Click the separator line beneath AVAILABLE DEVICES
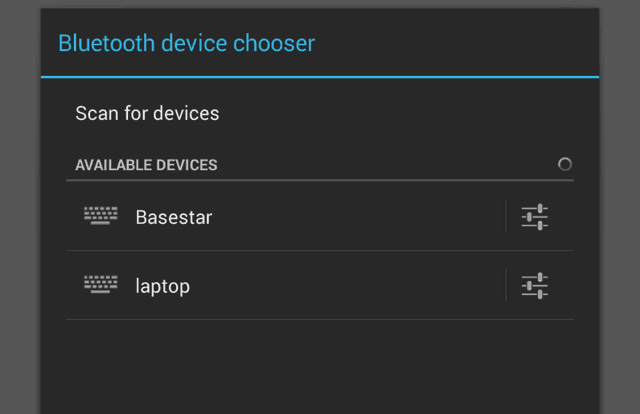640x414 pixels. click(320, 180)
